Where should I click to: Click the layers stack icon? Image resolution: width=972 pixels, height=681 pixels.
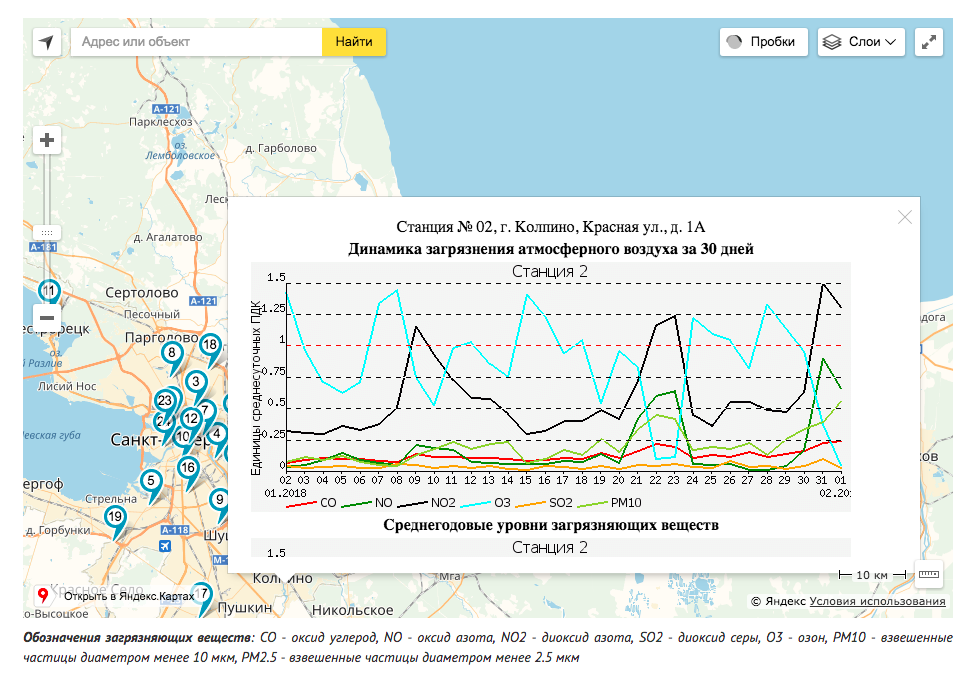(x=831, y=42)
